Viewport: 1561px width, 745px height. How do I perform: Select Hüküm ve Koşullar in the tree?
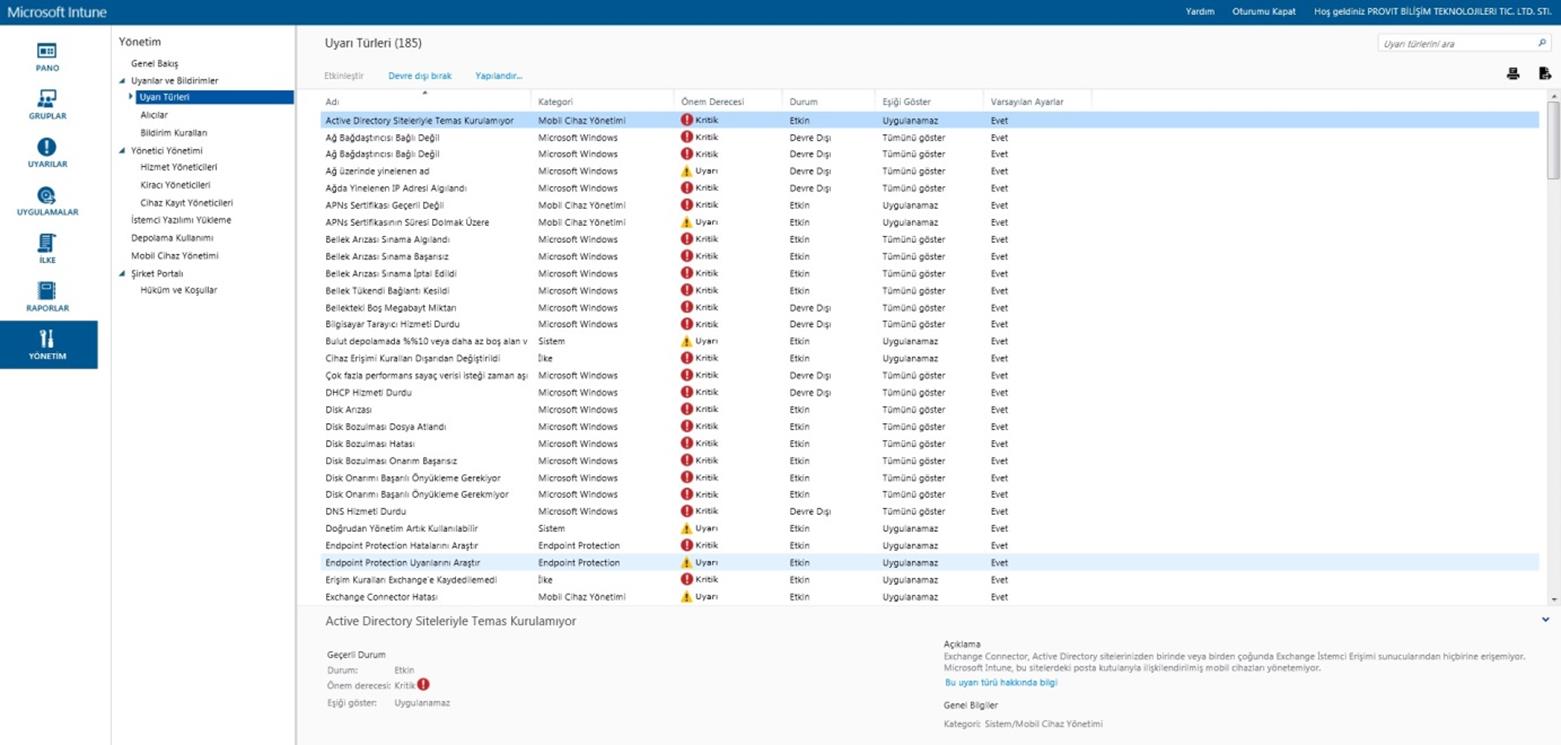click(x=179, y=290)
